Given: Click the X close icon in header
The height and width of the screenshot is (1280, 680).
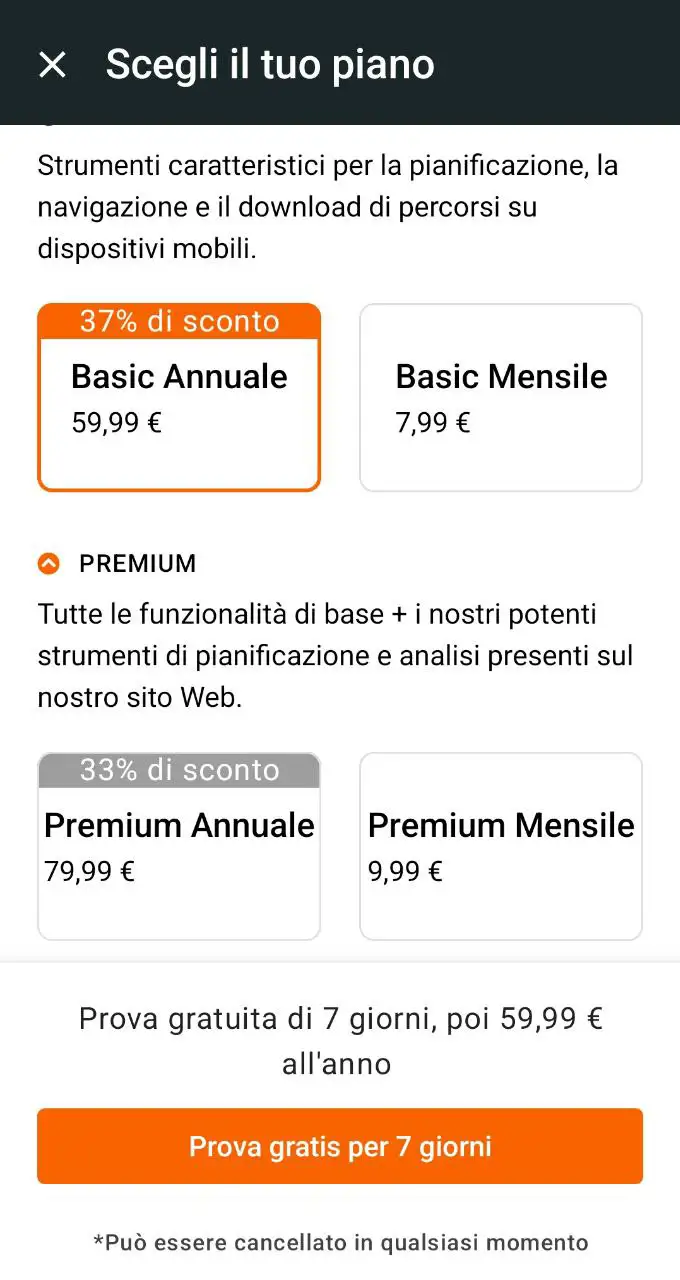Looking at the screenshot, I should (52, 63).
